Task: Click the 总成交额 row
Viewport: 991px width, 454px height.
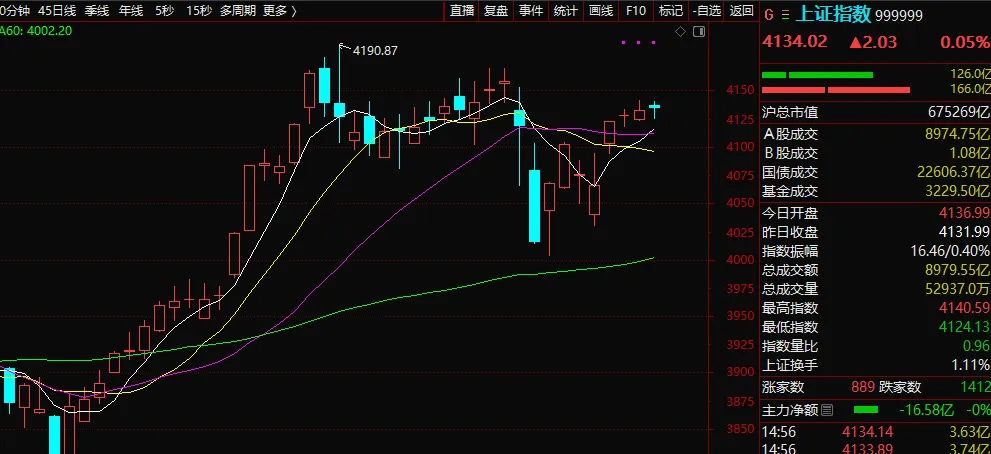Action: (x=875, y=270)
